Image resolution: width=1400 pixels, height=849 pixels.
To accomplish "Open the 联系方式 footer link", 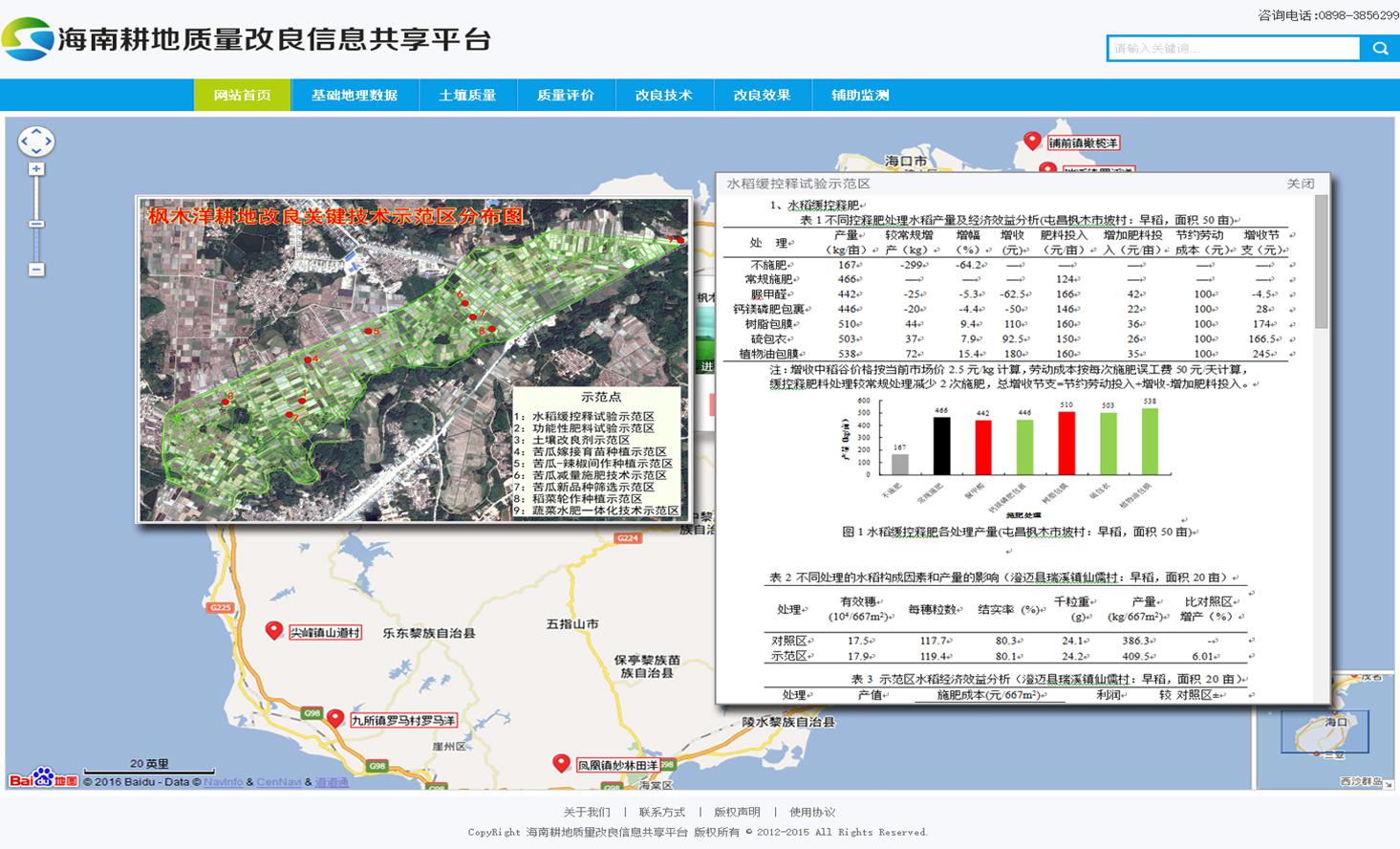I will (x=662, y=812).
